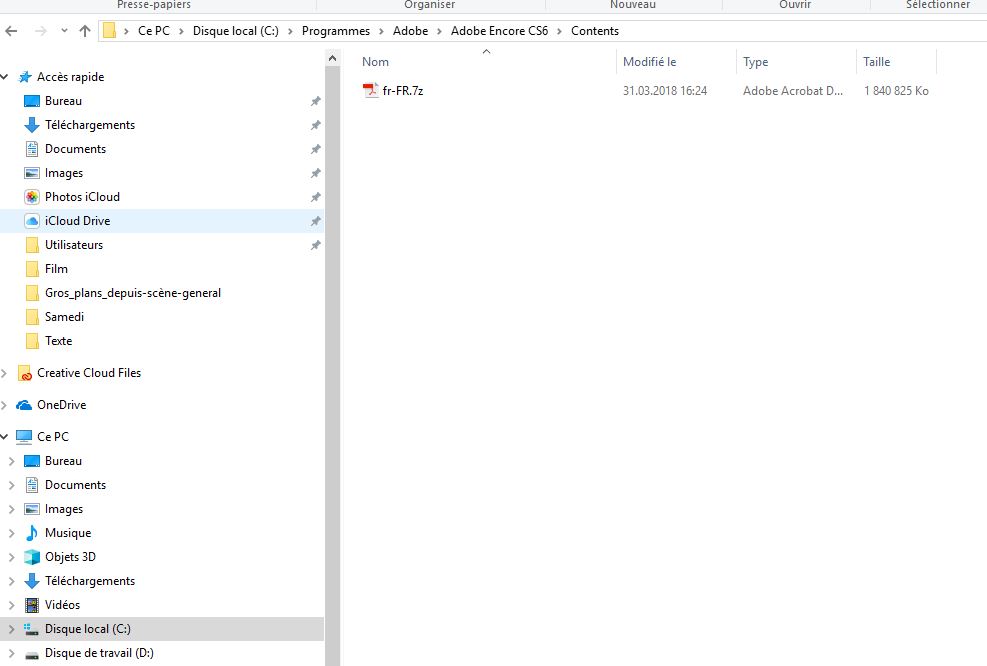Go forward with the right arrow button
This screenshot has height=666, width=987.
pos(41,31)
